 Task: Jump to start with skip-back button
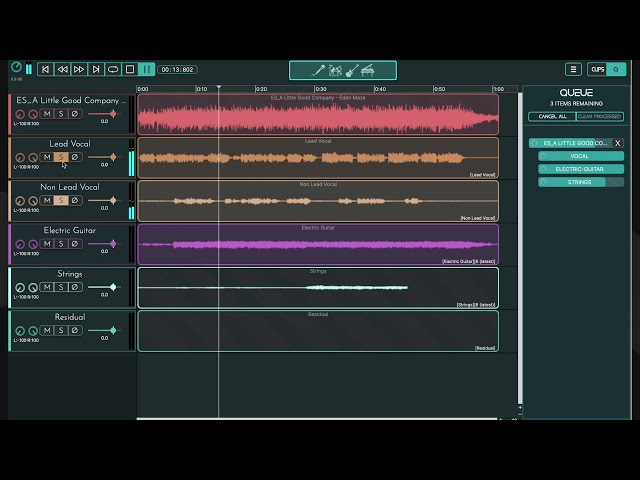pyautogui.click(x=45, y=69)
